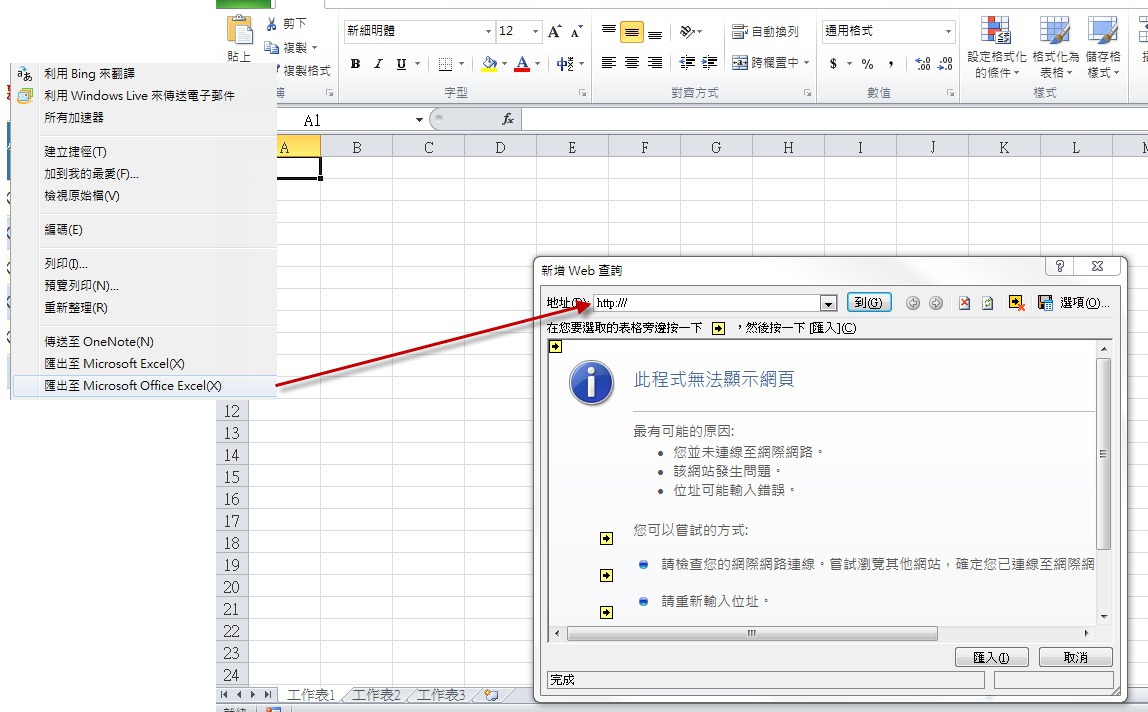Click the Refresh icon in Web query dialog
This screenshot has height=712, width=1148.
(x=987, y=303)
